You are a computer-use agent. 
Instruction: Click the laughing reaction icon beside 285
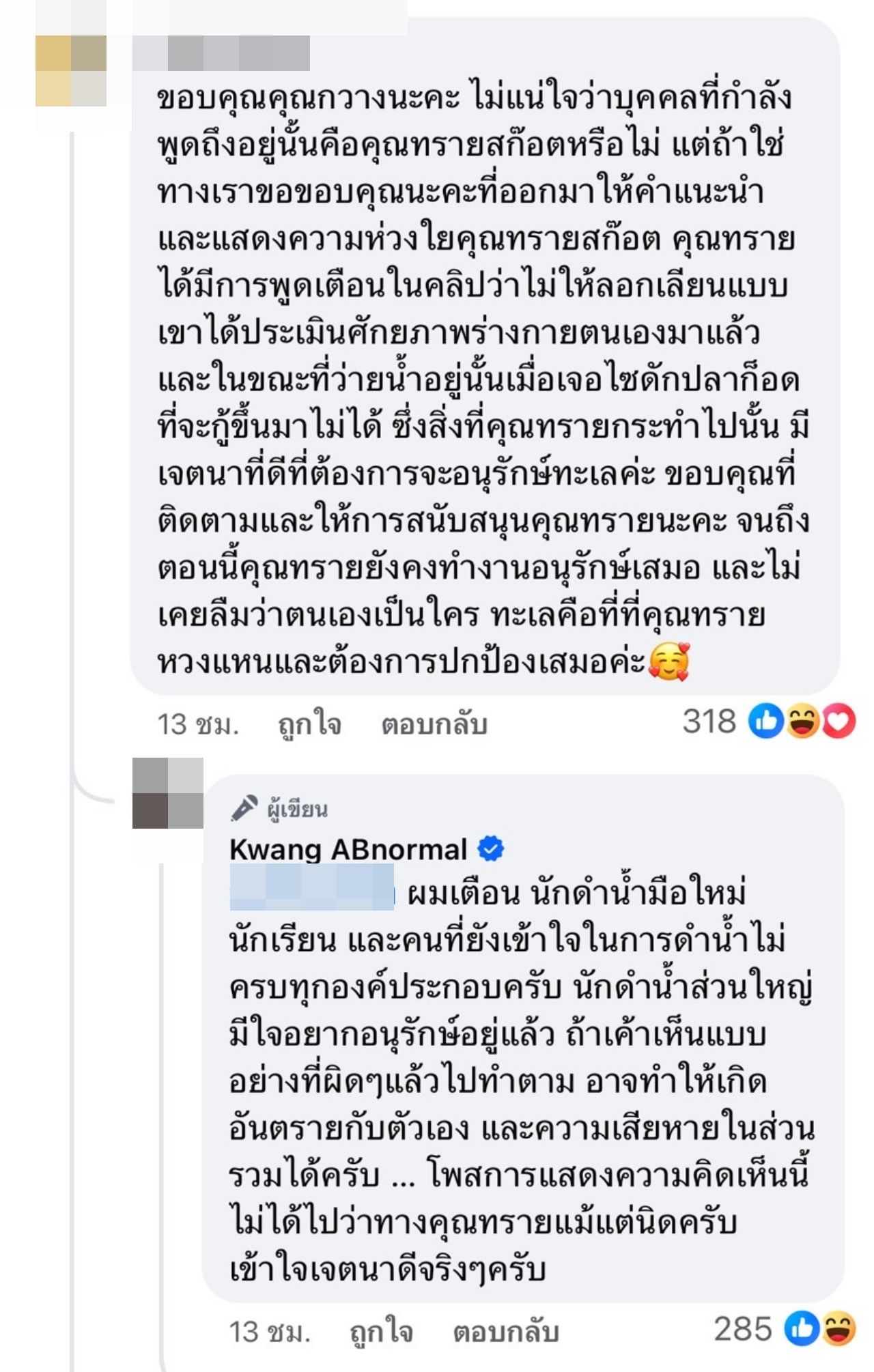(x=839, y=1328)
